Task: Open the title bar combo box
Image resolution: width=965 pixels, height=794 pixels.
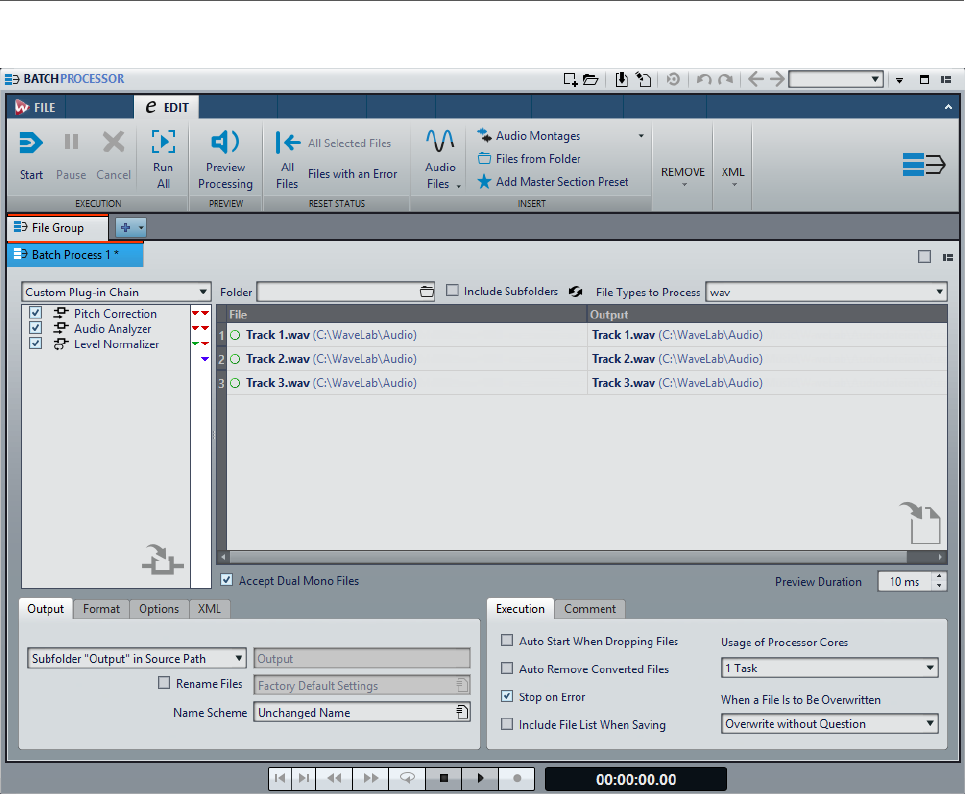Action: coord(836,79)
